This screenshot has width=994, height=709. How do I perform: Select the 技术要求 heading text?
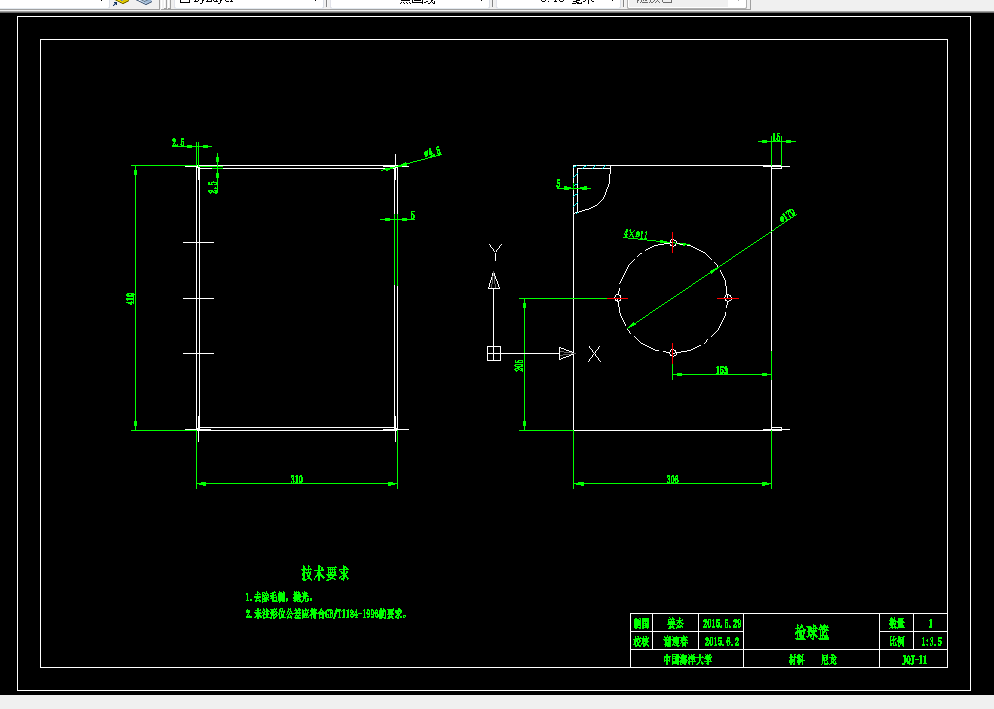pos(325,574)
